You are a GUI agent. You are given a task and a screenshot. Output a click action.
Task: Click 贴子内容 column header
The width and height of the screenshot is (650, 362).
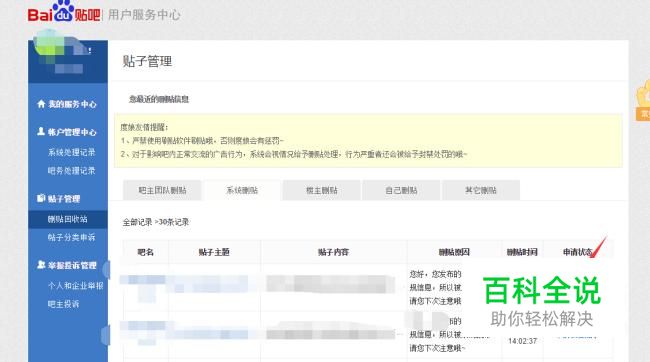[333, 252]
